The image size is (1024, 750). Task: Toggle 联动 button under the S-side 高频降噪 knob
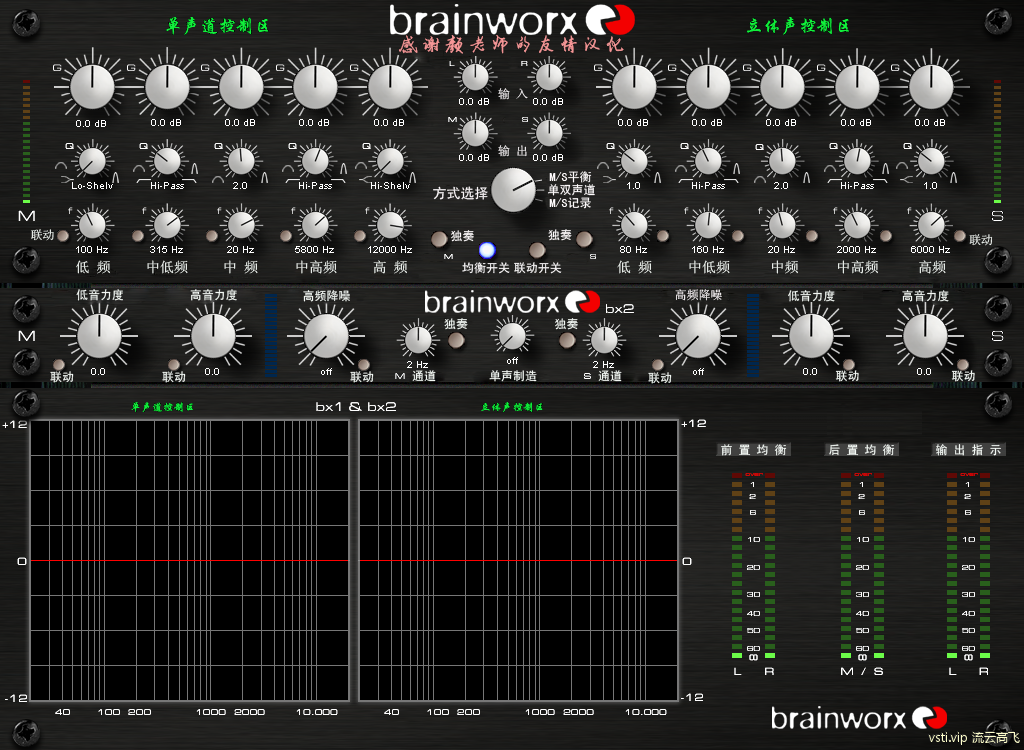click(x=658, y=365)
